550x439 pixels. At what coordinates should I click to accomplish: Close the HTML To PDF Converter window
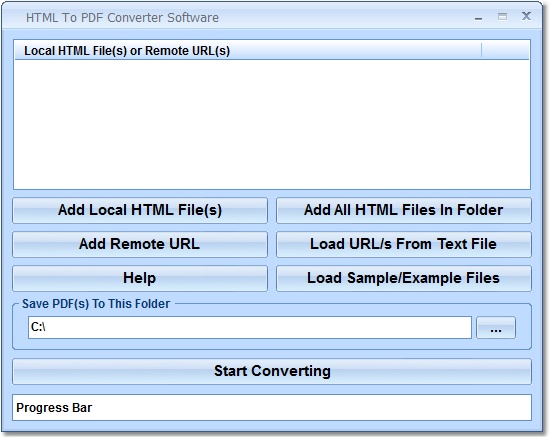point(526,16)
